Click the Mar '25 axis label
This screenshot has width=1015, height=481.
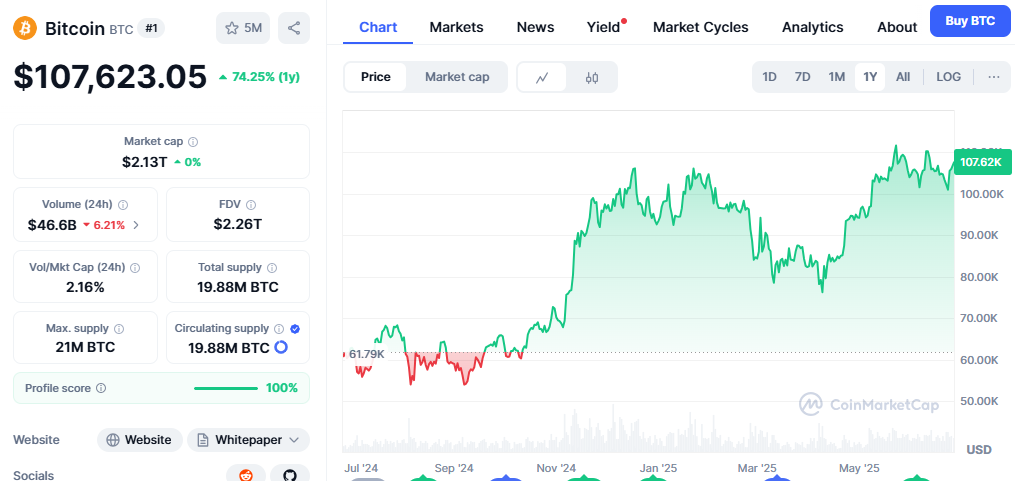(x=757, y=468)
